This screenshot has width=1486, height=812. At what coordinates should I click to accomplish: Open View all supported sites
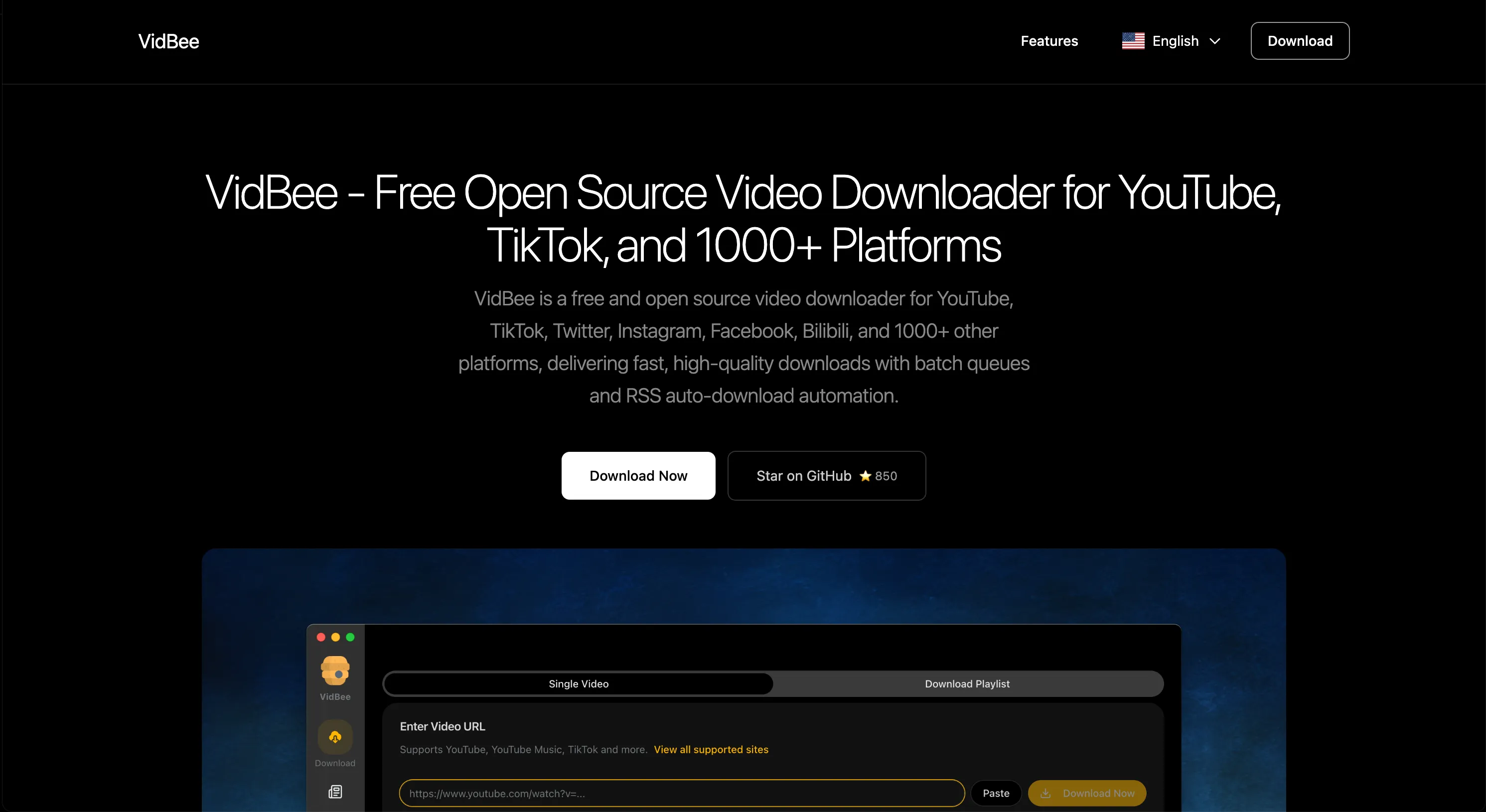[711, 750]
